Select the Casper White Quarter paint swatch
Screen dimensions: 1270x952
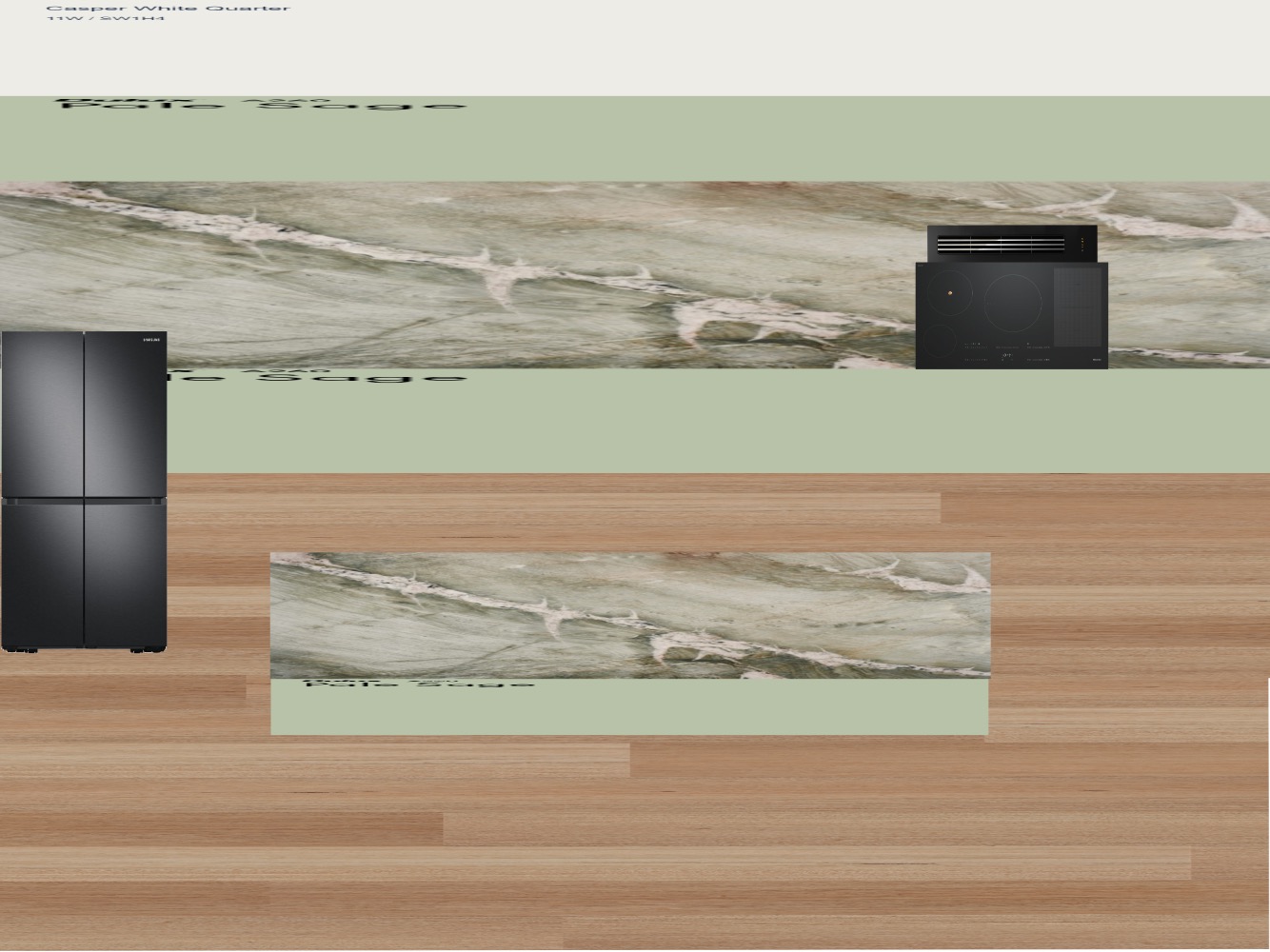(x=635, y=48)
